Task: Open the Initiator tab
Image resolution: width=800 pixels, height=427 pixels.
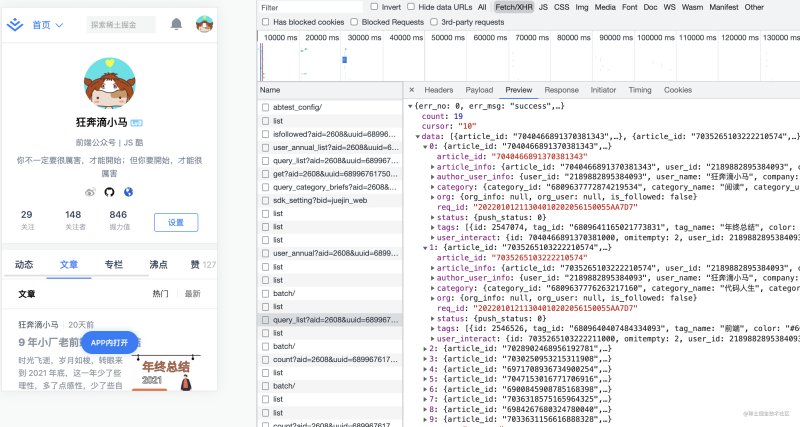Action: pyautogui.click(x=603, y=90)
